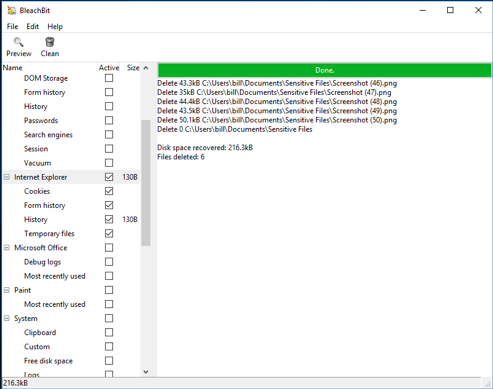
Task: Open the File menu
Action: pos(13,26)
